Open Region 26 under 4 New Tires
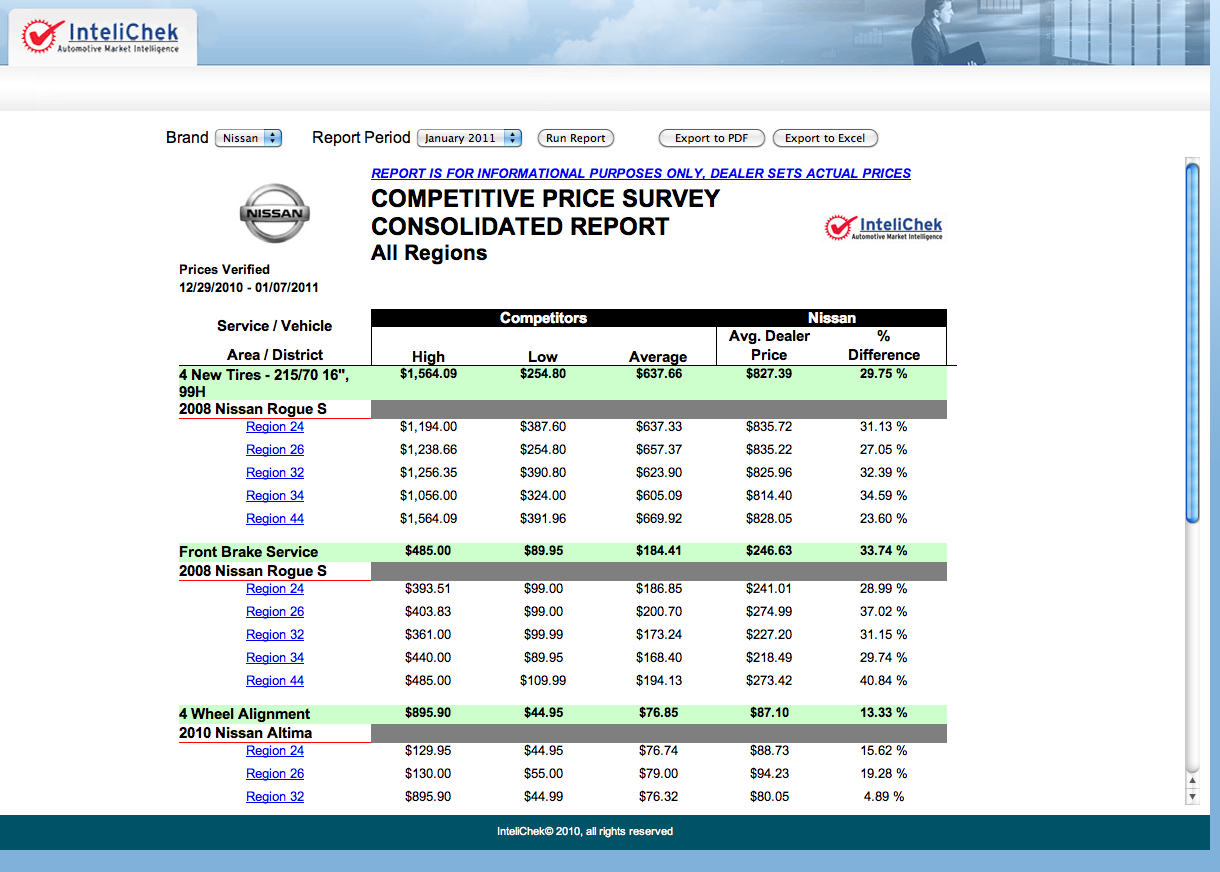The image size is (1220, 872). point(275,450)
